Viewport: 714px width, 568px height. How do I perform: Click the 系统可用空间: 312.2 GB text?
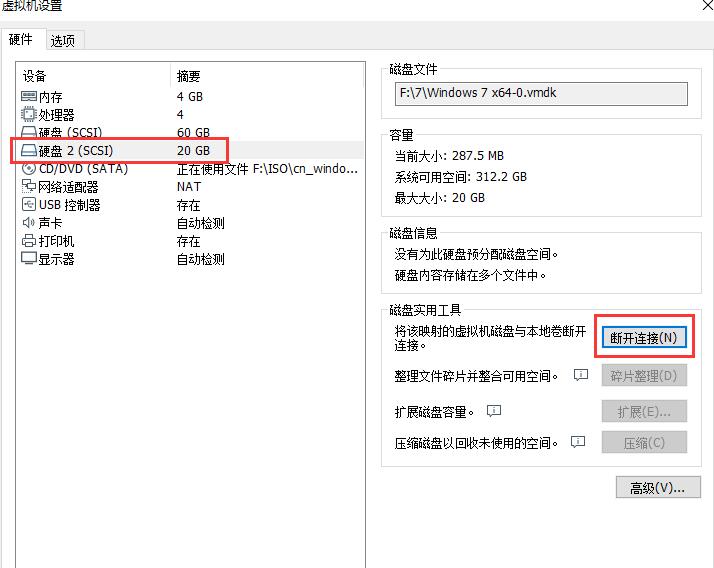pyautogui.click(x=461, y=177)
